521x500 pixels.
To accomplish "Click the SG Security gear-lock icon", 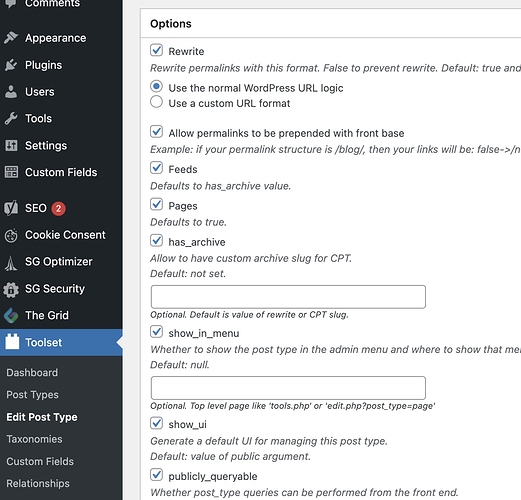I will [x=11, y=289].
